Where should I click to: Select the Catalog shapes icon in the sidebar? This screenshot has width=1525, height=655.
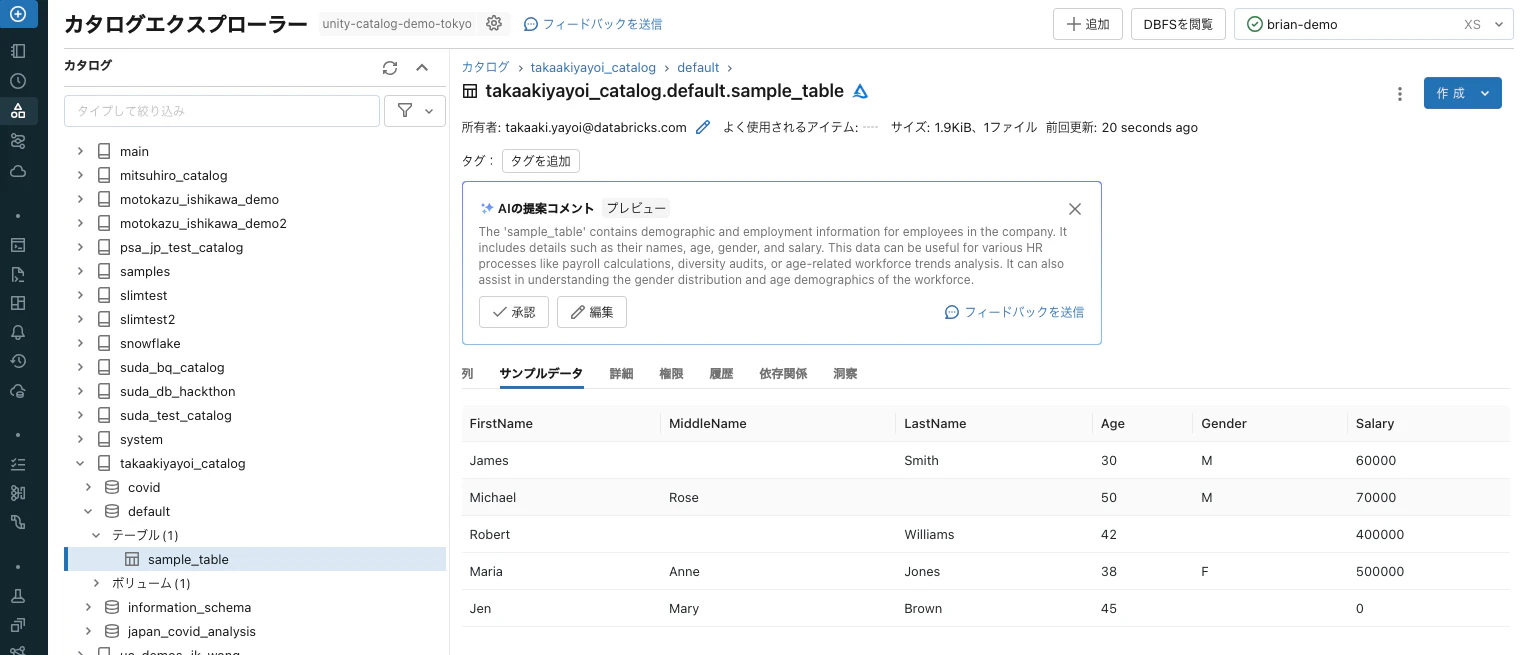tap(18, 111)
